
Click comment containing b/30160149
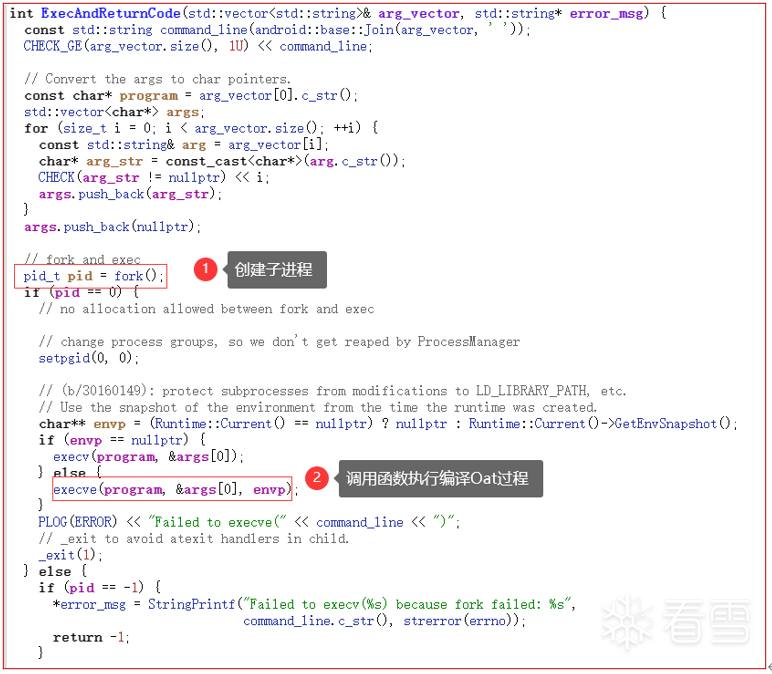(332, 391)
